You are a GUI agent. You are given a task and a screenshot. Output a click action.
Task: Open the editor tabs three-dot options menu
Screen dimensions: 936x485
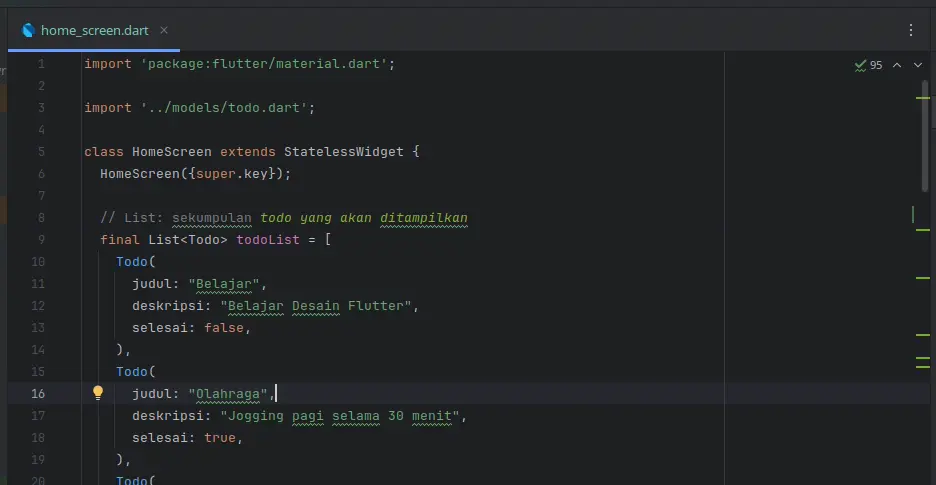tap(911, 30)
